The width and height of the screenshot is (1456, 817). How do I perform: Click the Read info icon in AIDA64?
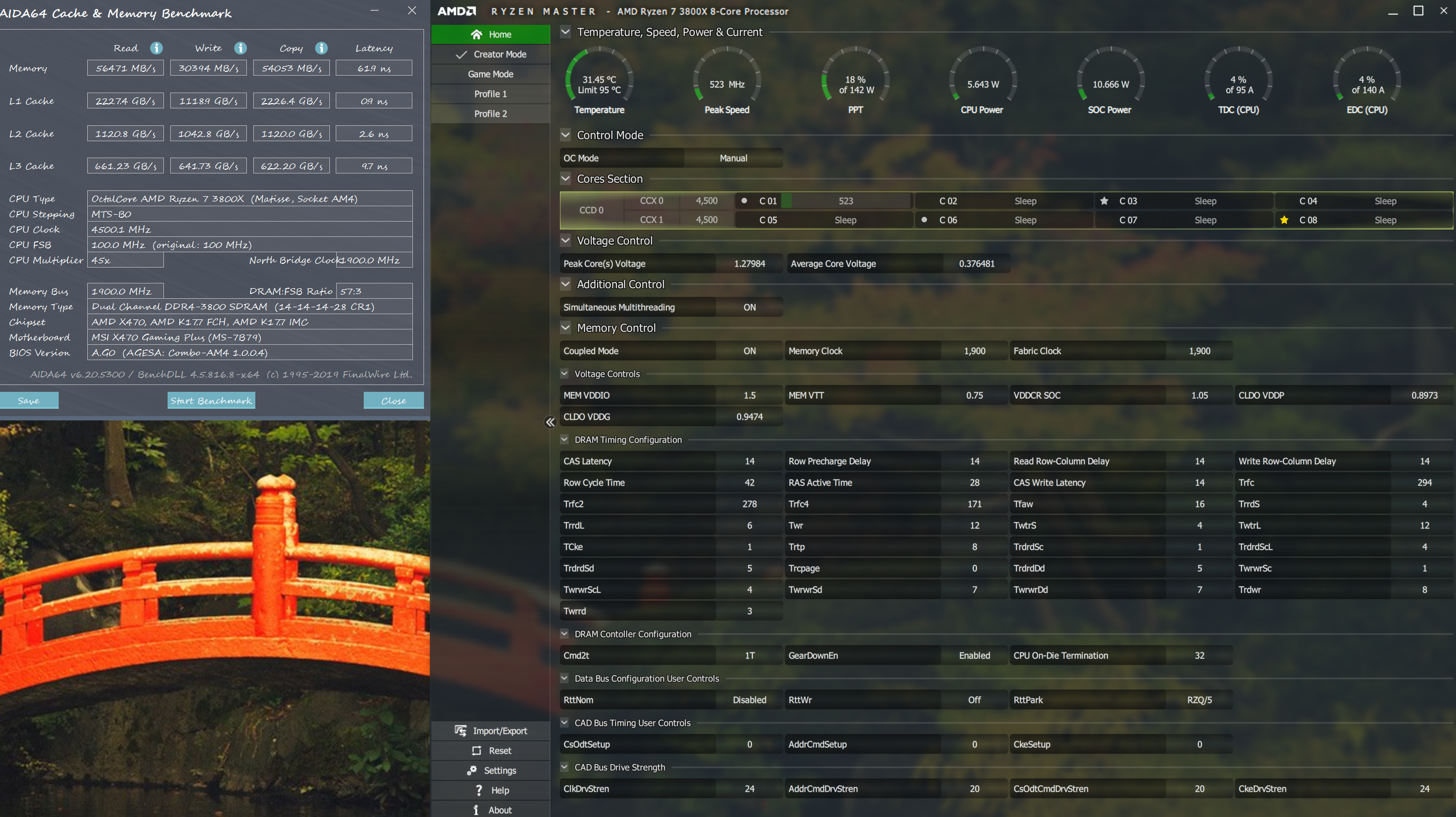[156, 48]
